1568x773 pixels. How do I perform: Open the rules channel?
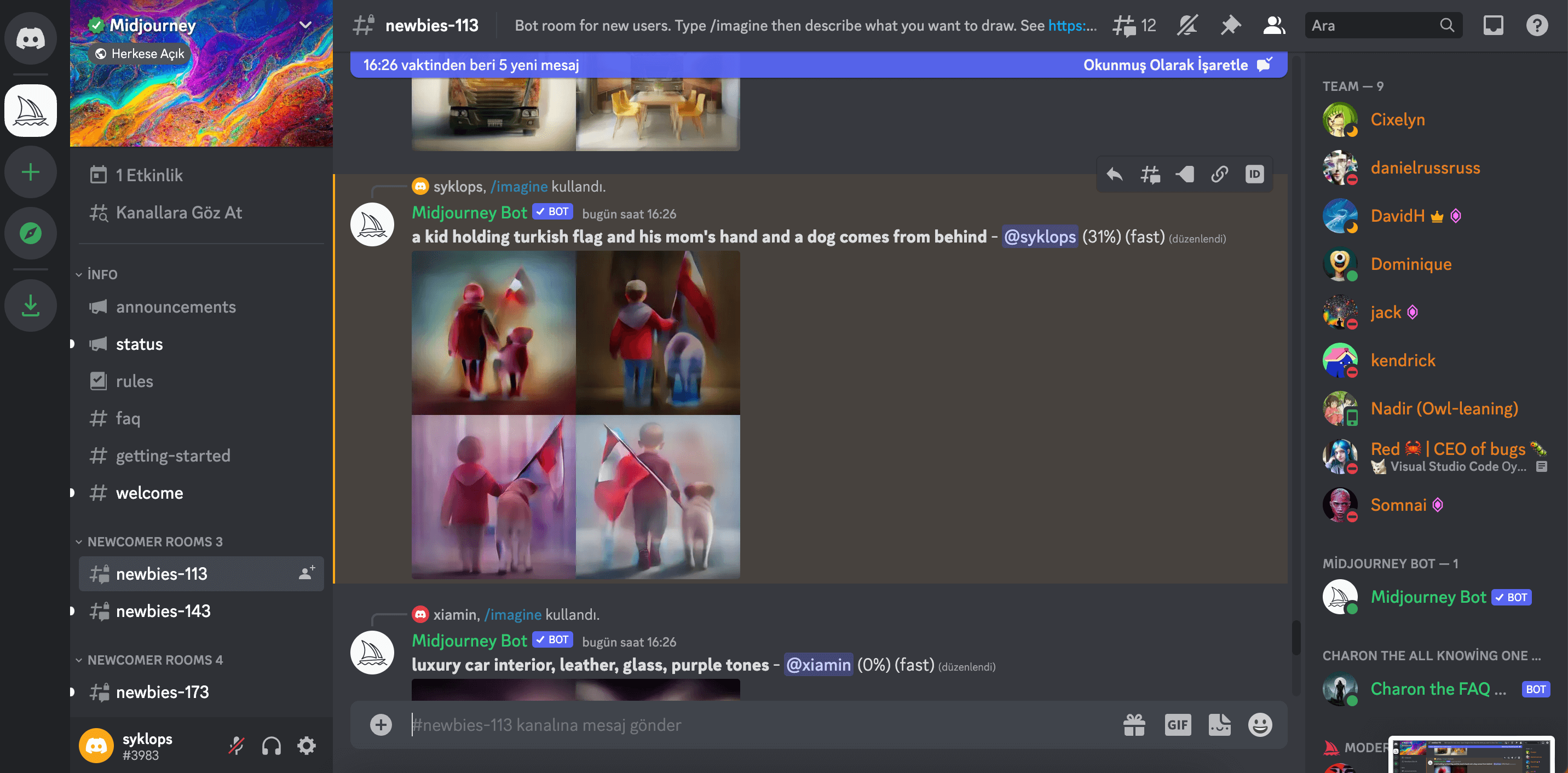pos(201,381)
